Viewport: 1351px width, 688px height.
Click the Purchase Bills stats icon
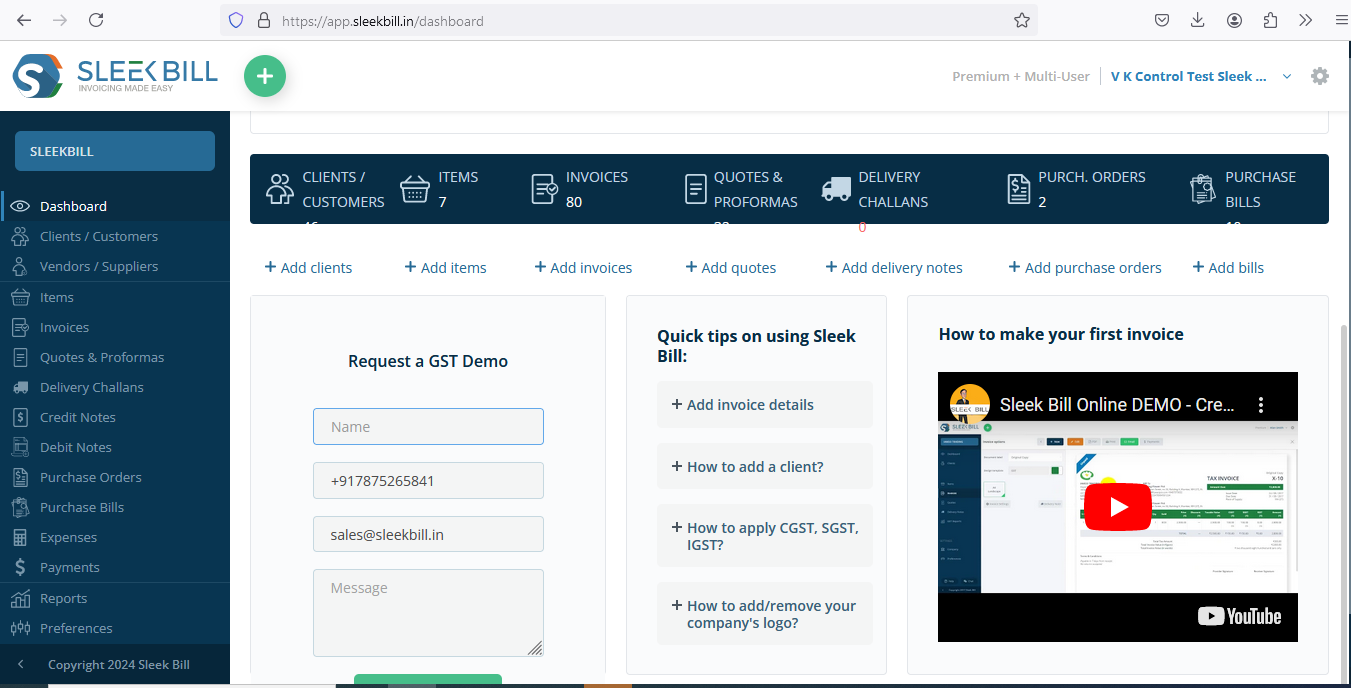(1202, 188)
